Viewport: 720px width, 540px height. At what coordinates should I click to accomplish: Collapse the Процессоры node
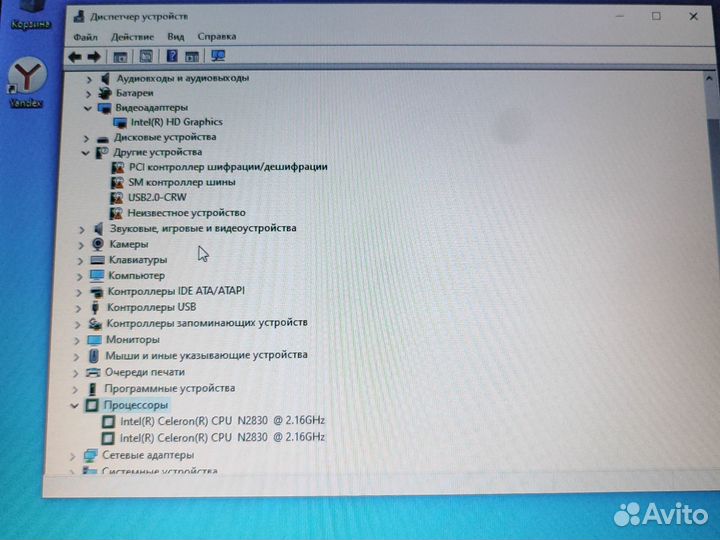click(x=74, y=406)
